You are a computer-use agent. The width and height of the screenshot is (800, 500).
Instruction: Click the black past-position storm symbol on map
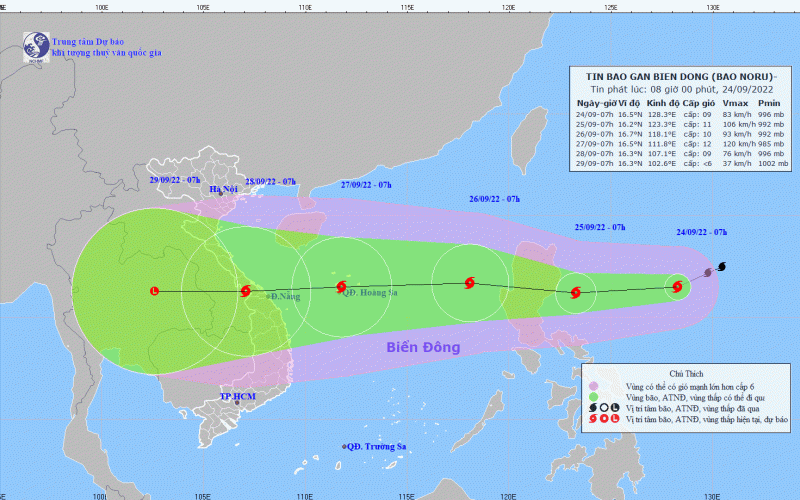(721, 267)
